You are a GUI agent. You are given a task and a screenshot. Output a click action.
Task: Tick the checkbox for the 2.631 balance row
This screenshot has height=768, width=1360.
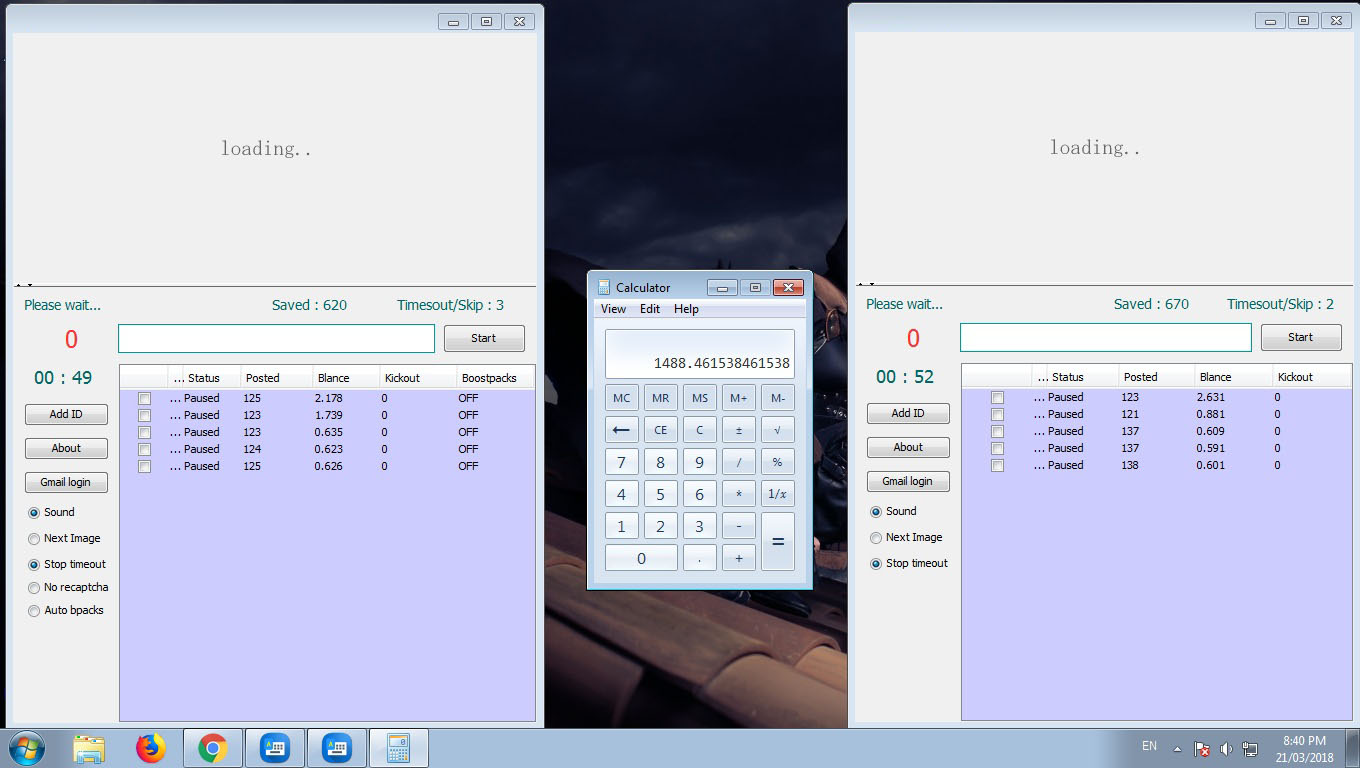[997, 397]
